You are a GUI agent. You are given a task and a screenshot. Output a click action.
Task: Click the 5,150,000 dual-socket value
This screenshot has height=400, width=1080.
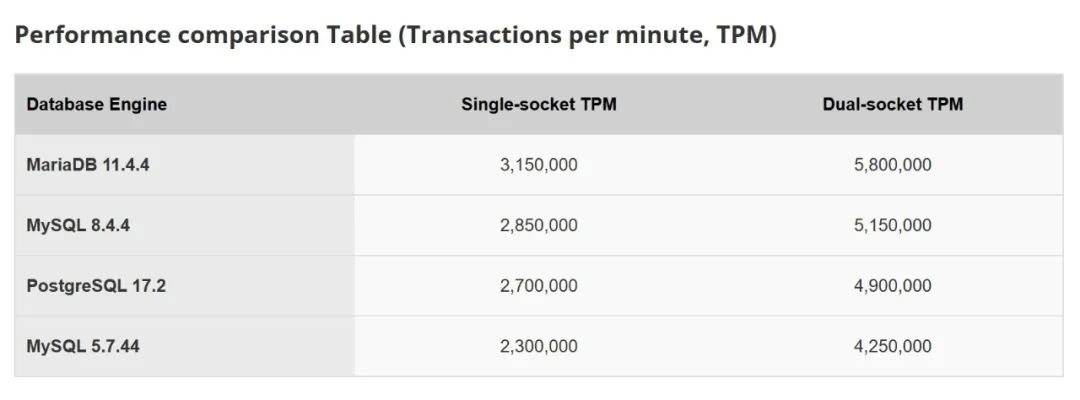(893, 226)
